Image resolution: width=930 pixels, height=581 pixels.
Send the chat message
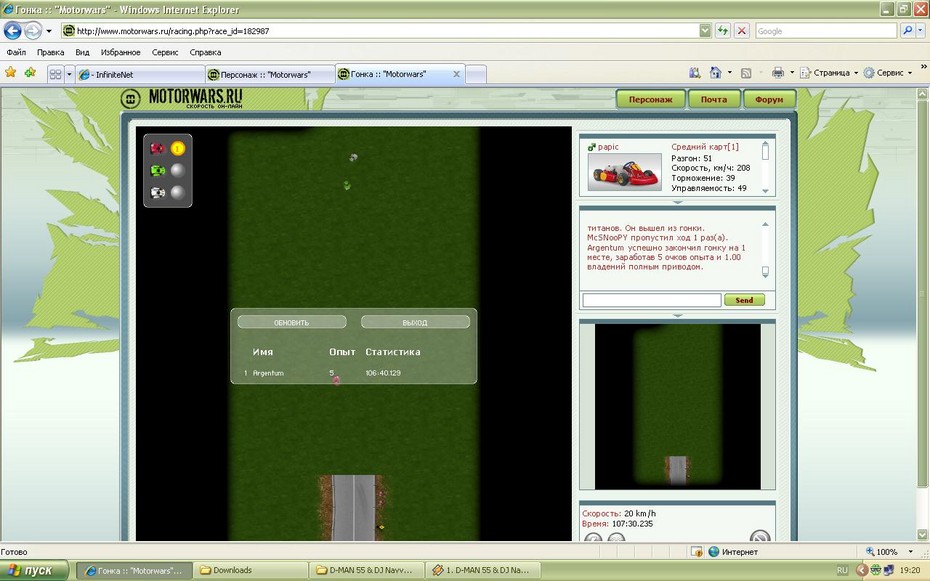pos(744,300)
